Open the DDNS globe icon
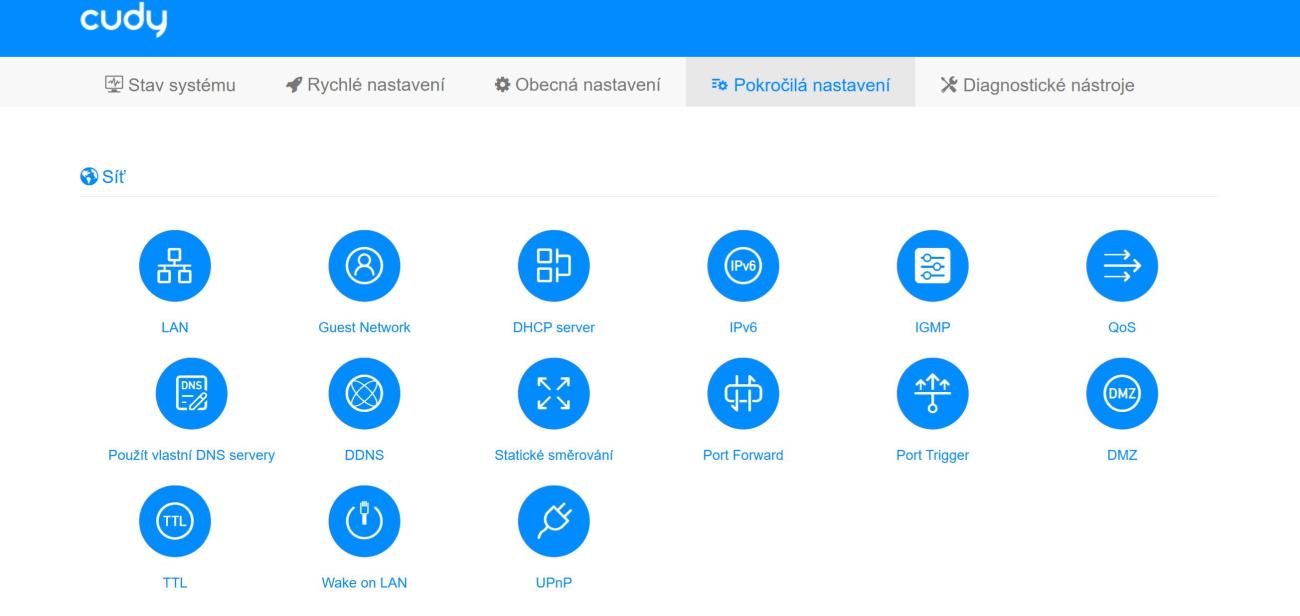This screenshot has width=1300, height=616. click(x=365, y=393)
